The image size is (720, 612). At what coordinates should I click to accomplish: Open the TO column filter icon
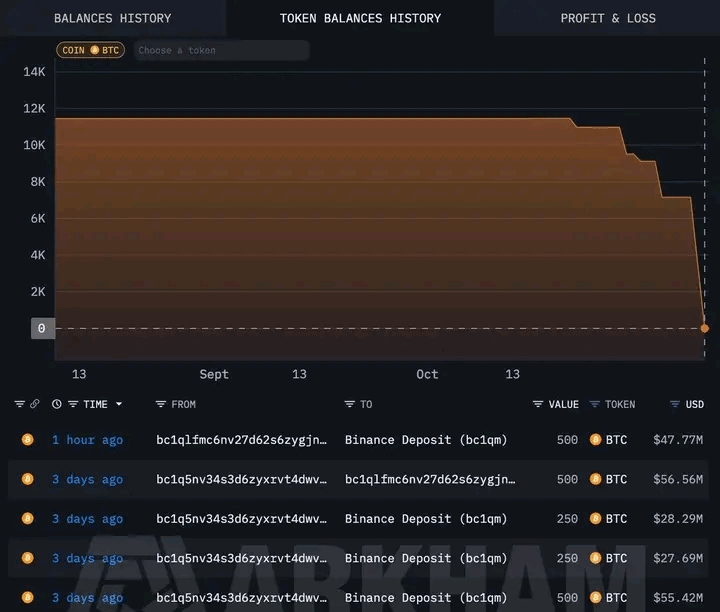click(349, 404)
